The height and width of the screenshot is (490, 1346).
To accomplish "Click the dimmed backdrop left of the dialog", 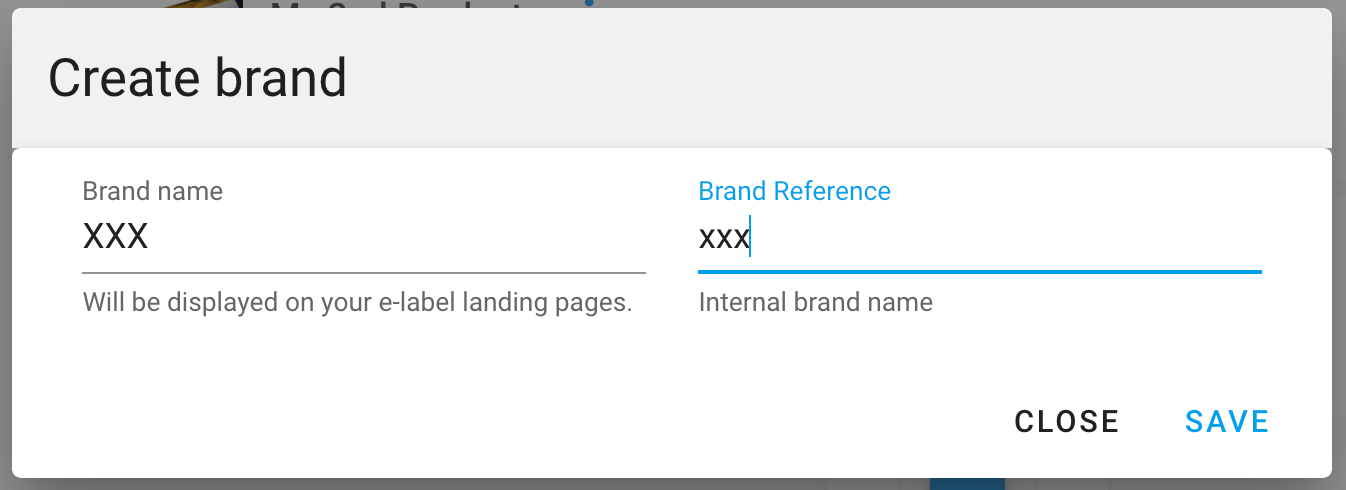I will pyautogui.click(x=5, y=250).
